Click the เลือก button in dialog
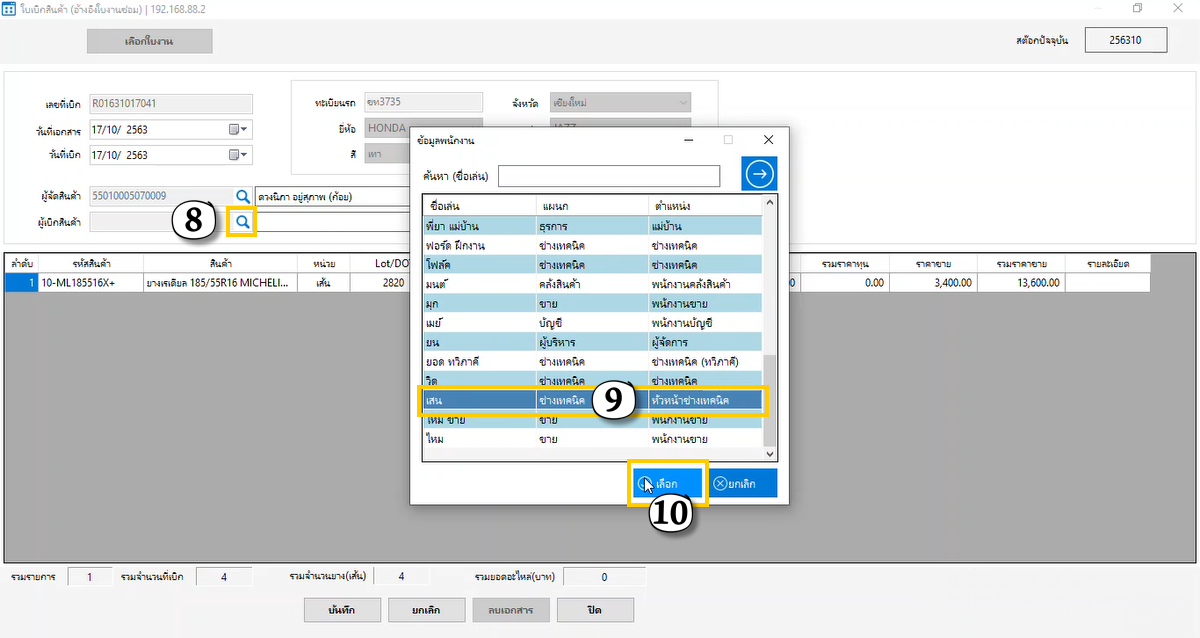 (x=667, y=484)
